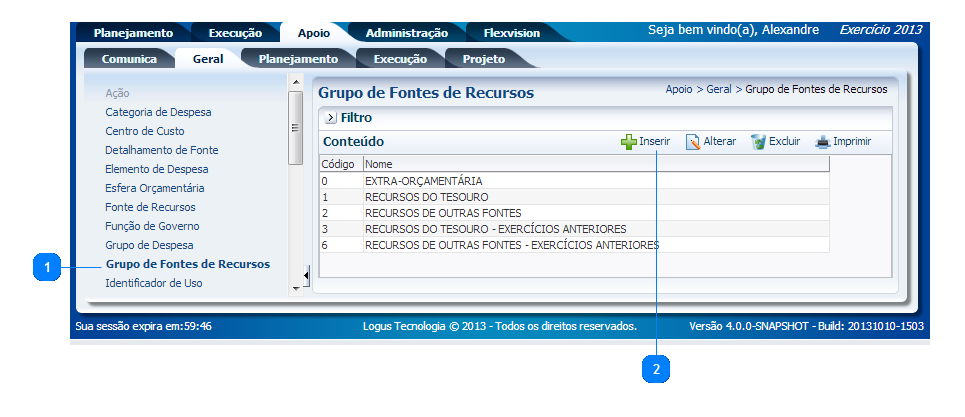The width and height of the screenshot is (965, 417).
Task: Switch to the Administração main tab
Action: coord(406,33)
